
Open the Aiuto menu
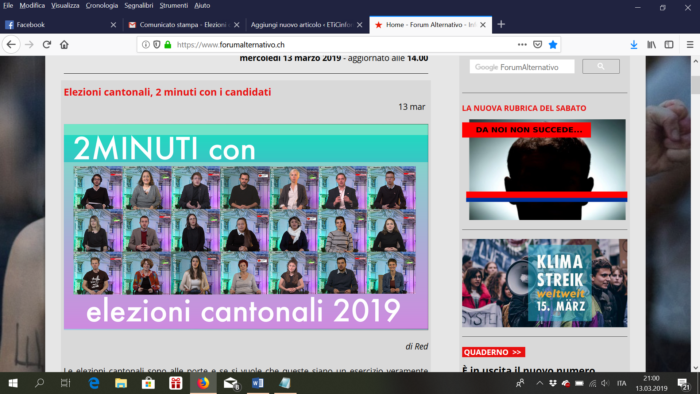(202, 5)
